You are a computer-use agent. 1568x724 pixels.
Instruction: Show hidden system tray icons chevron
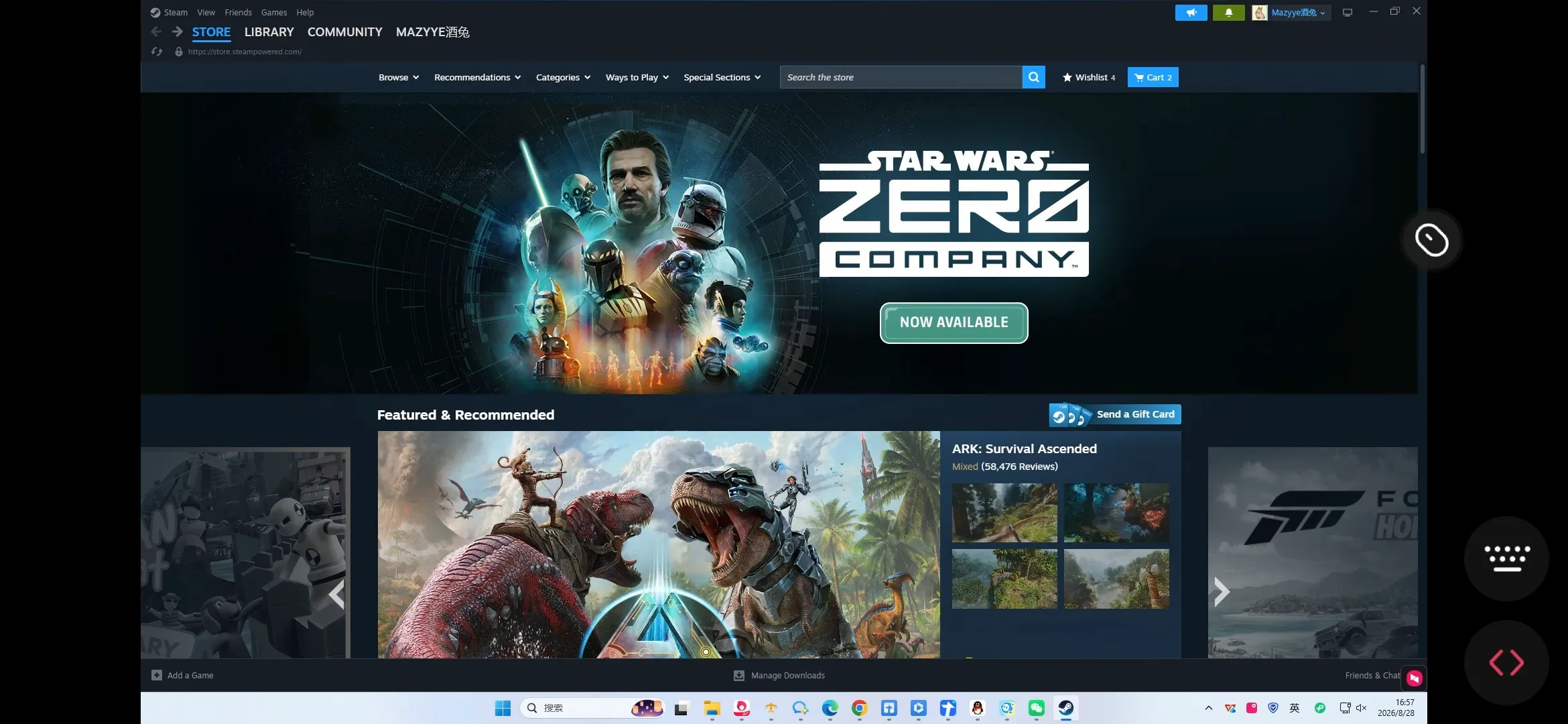pos(1209,708)
